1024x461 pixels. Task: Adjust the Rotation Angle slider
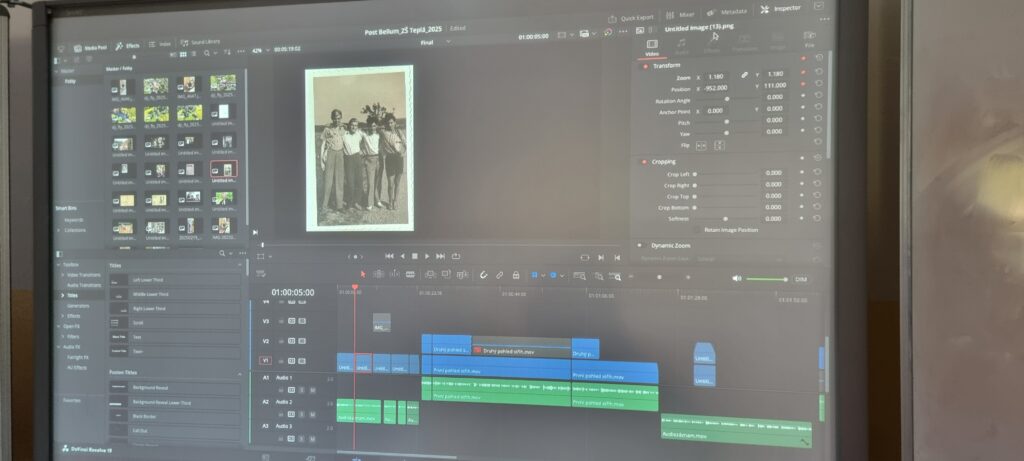point(727,99)
